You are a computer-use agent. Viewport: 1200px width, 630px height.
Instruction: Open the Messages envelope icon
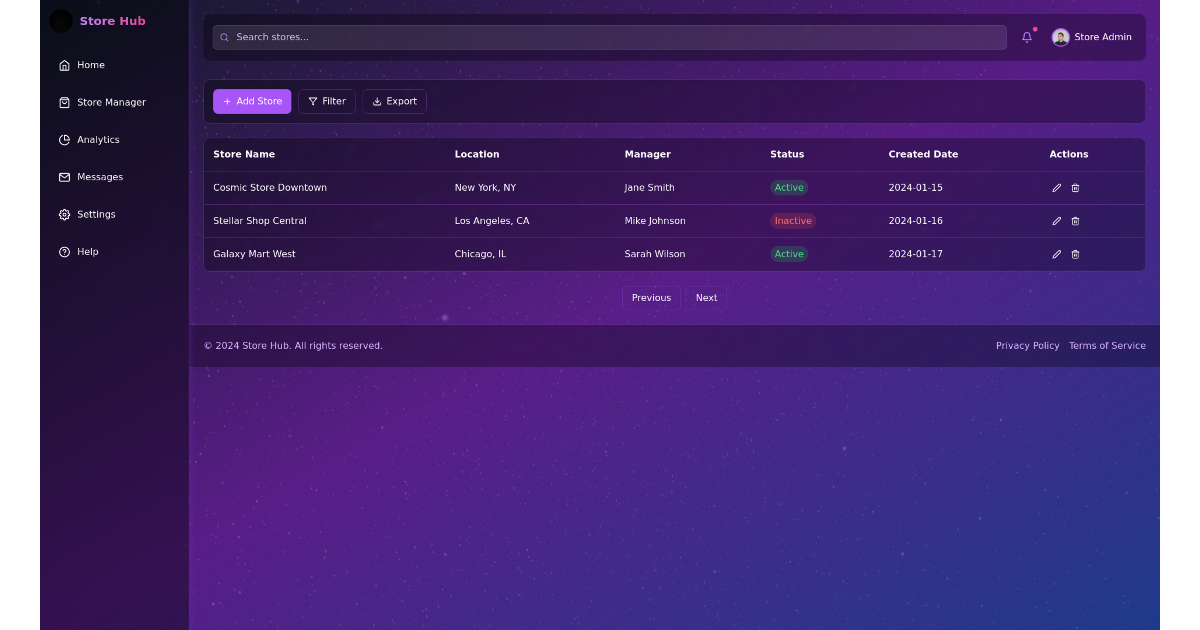point(63,177)
